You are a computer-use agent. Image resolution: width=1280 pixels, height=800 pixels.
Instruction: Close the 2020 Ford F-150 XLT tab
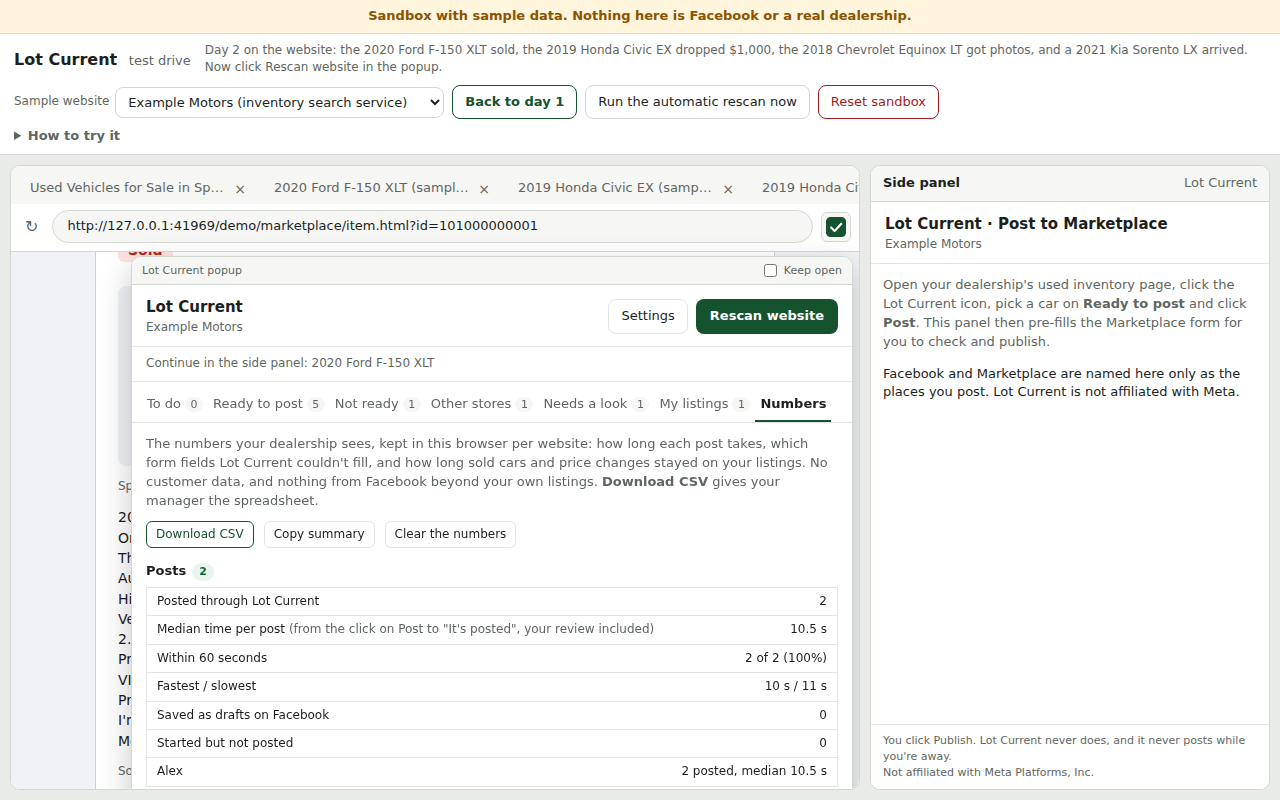[x=484, y=188]
